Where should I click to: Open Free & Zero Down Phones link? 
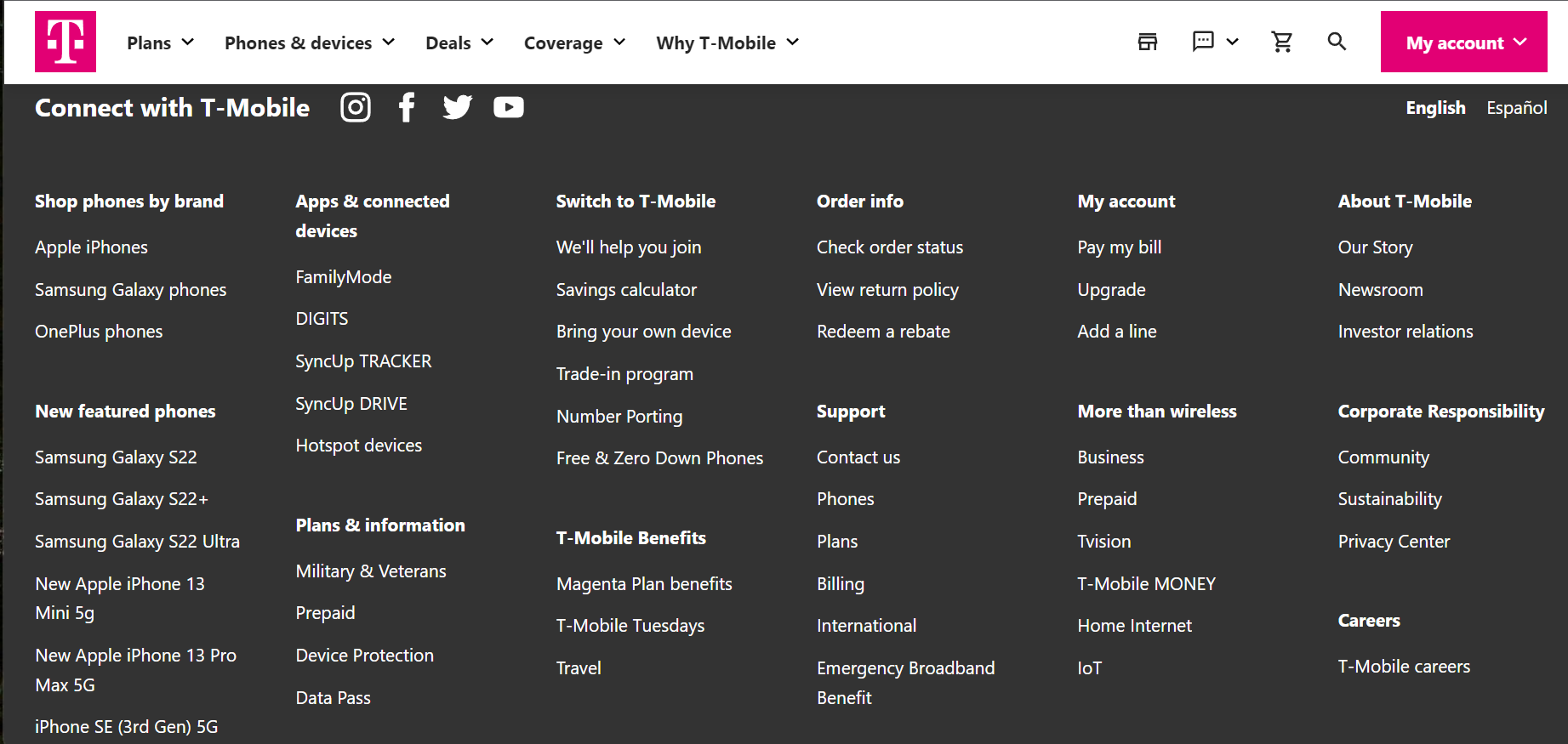click(x=659, y=458)
